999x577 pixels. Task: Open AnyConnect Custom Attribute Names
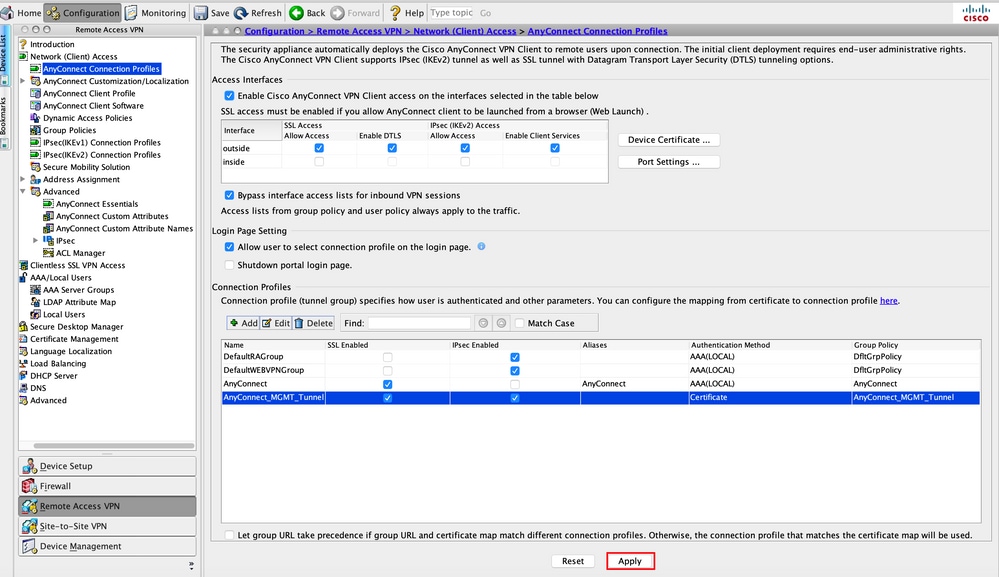click(x=124, y=229)
